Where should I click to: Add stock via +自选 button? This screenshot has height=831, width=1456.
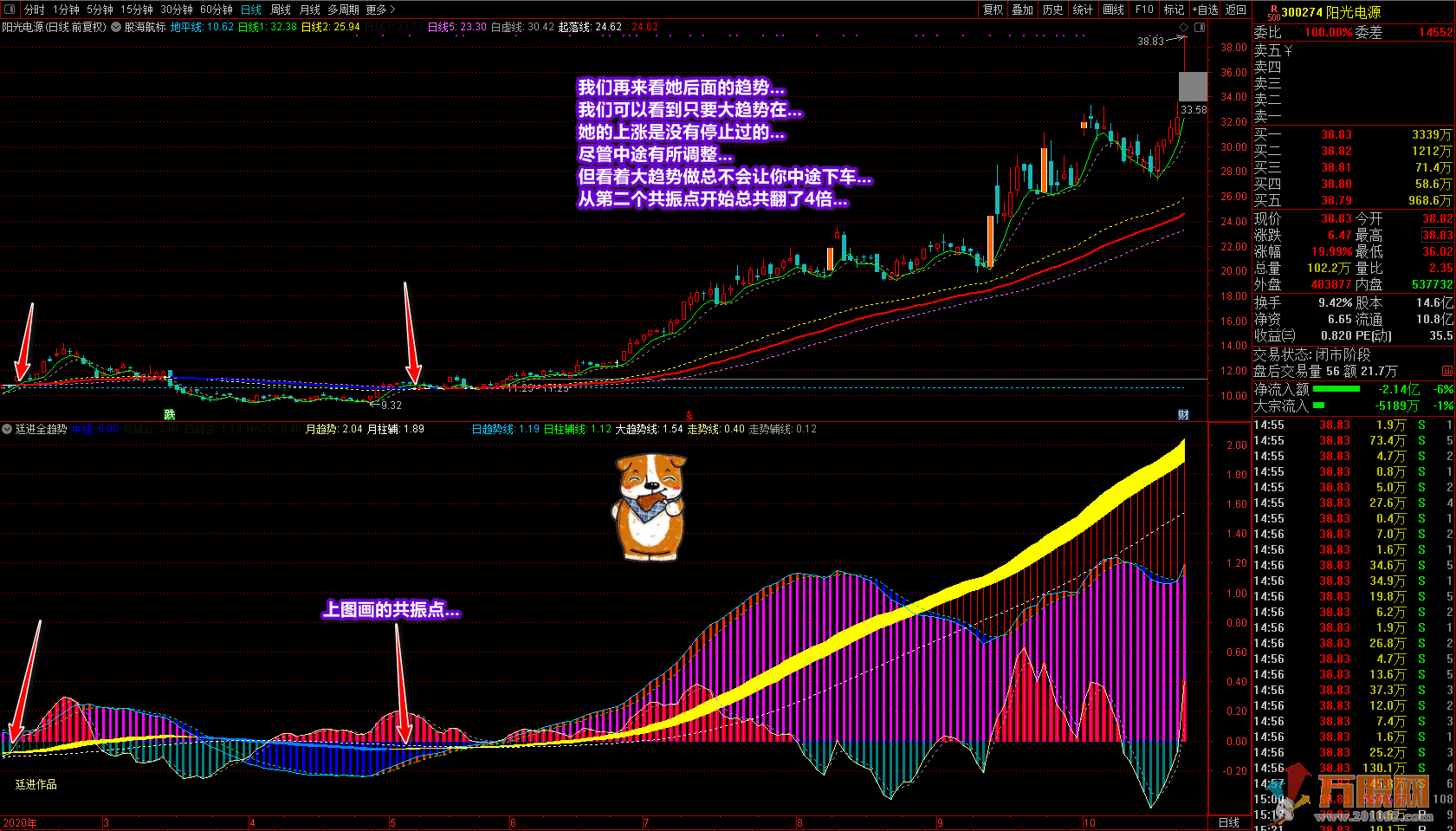click(1205, 10)
